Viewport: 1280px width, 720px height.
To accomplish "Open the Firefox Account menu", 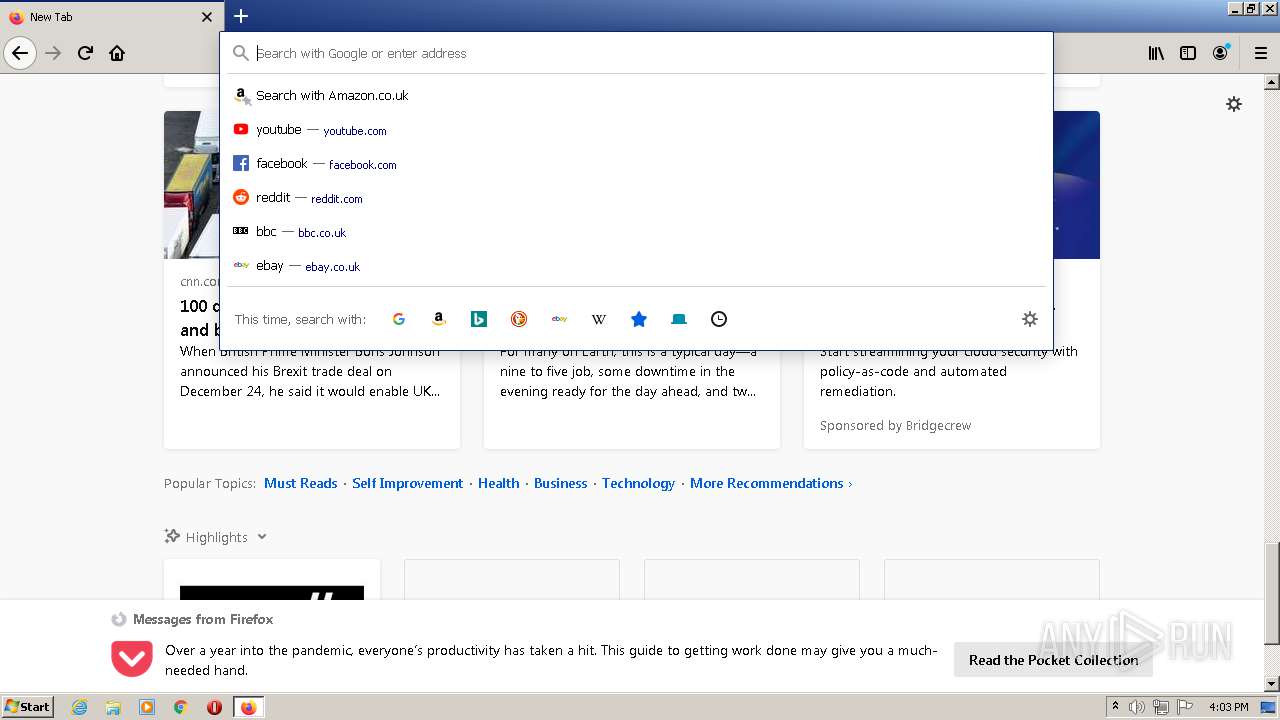I will point(1220,53).
